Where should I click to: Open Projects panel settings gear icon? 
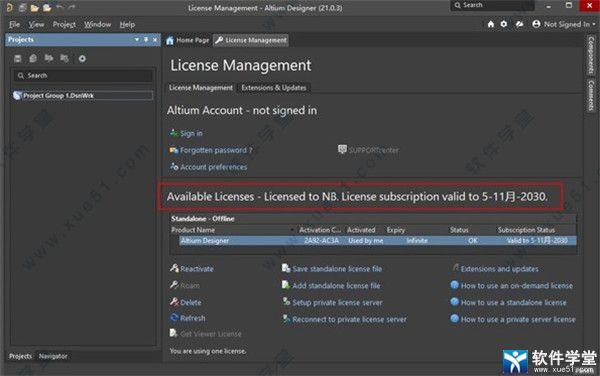coord(82,59)
